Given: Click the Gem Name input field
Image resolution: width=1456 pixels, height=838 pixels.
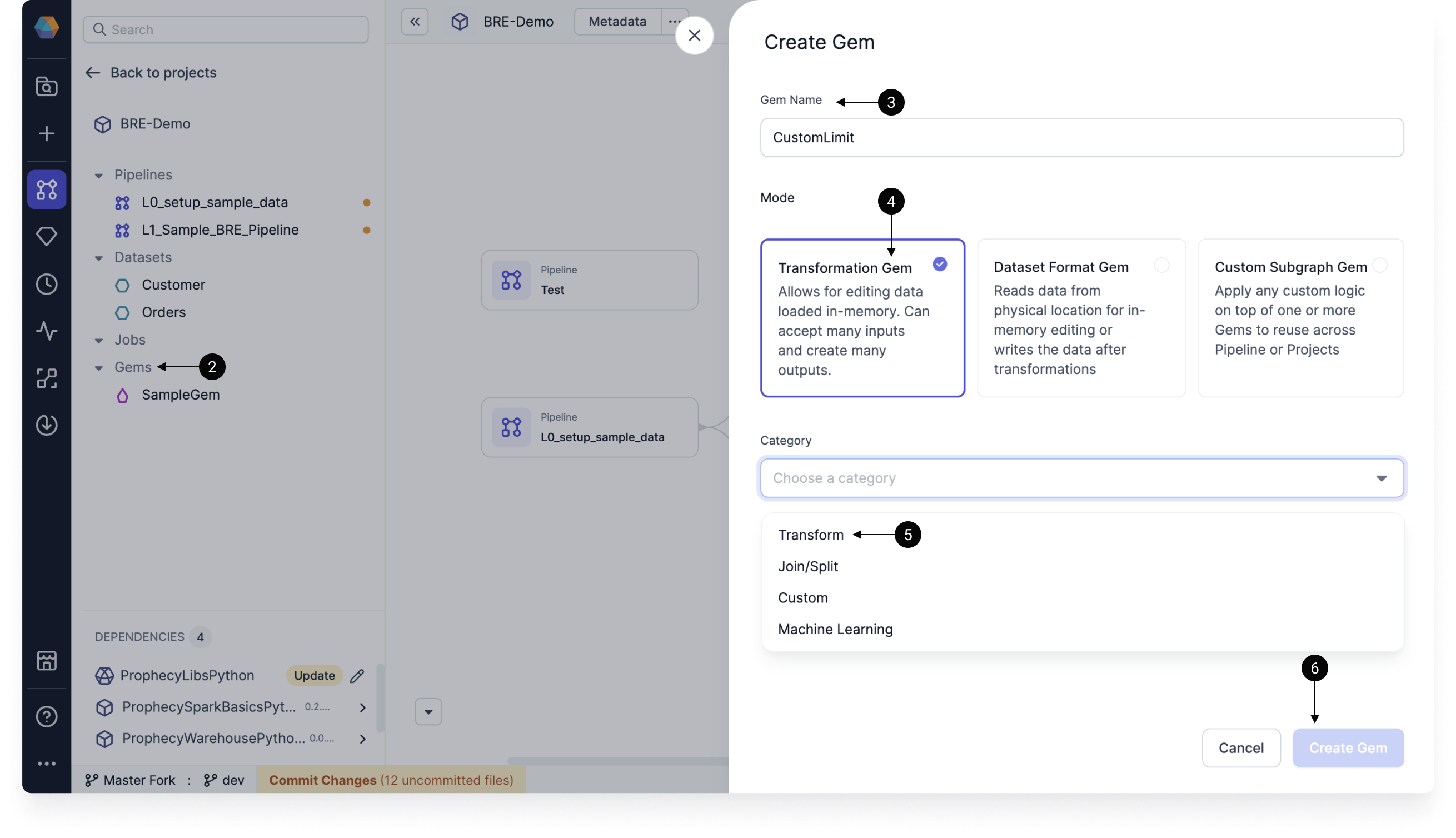Looking at the screenshot, I should tap(1082, 137).
